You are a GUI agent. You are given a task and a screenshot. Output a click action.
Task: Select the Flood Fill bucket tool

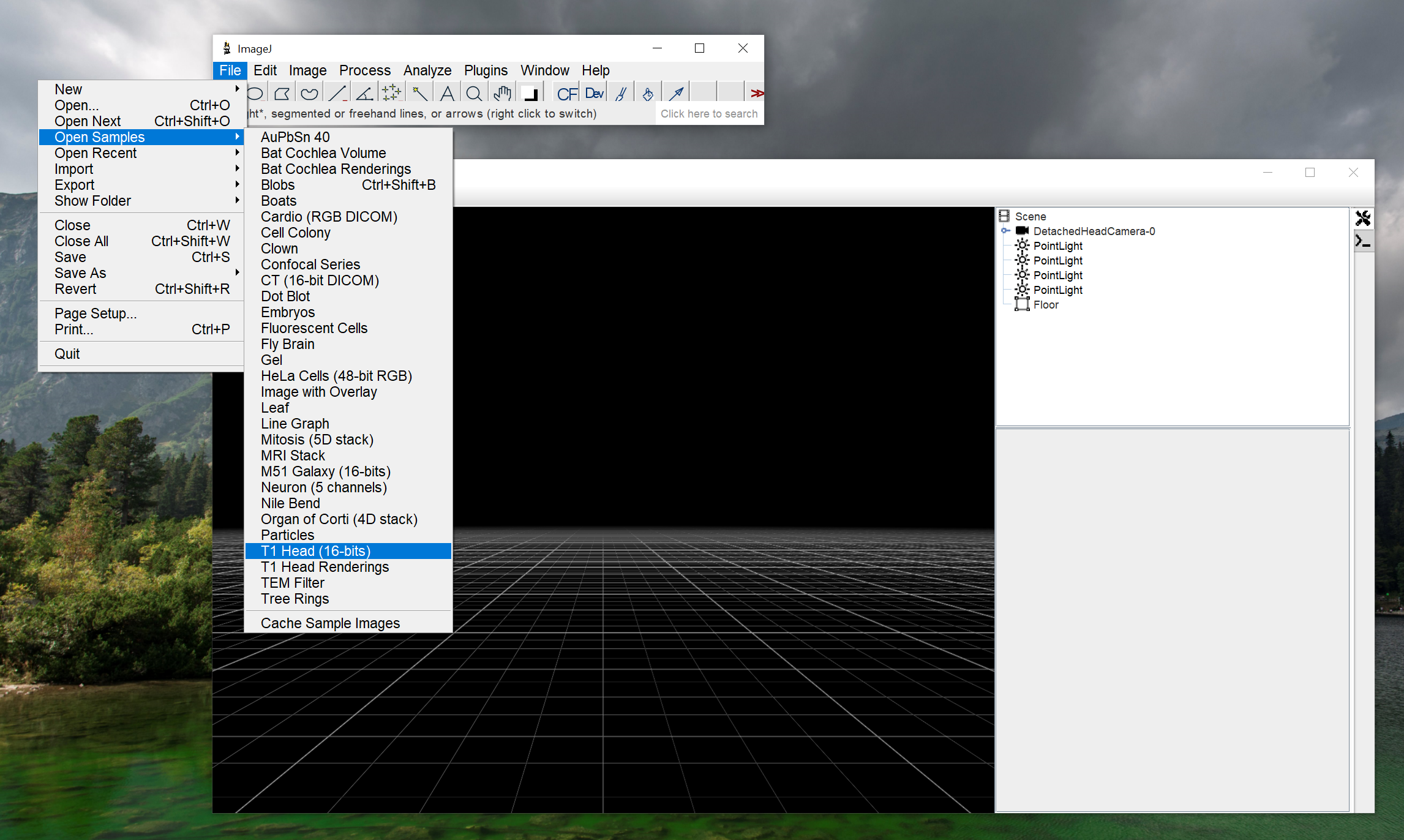coord(648,94)
